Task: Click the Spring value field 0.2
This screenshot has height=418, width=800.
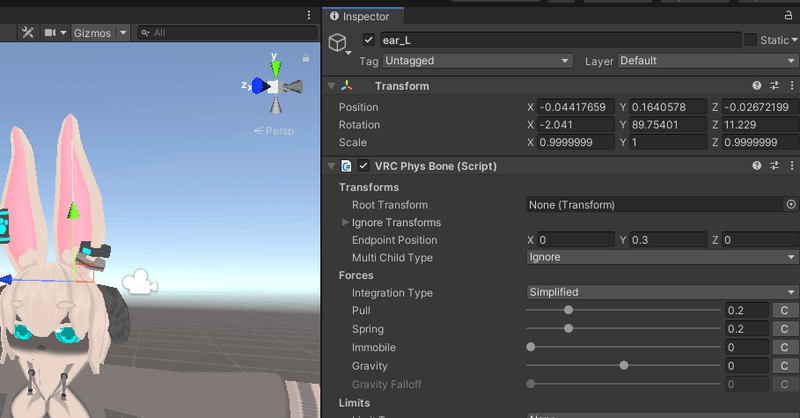Action: [747, 329]
